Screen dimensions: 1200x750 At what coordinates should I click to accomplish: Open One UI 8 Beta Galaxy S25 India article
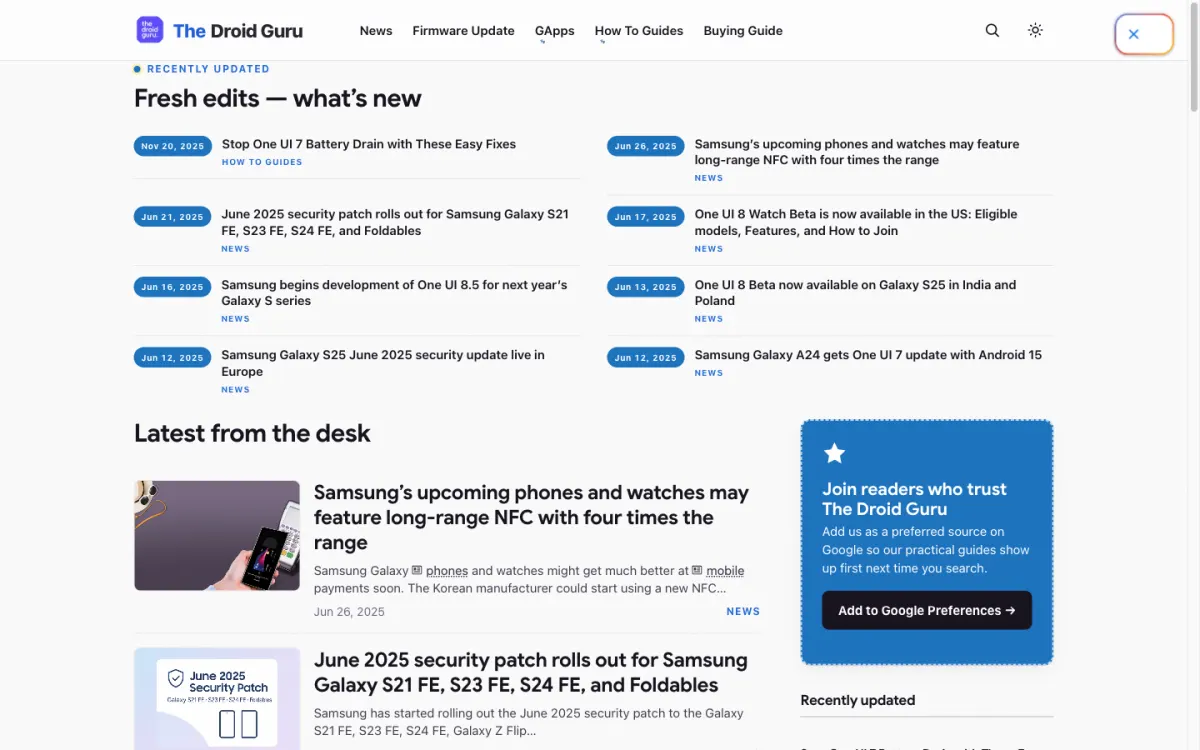(855, 293)
